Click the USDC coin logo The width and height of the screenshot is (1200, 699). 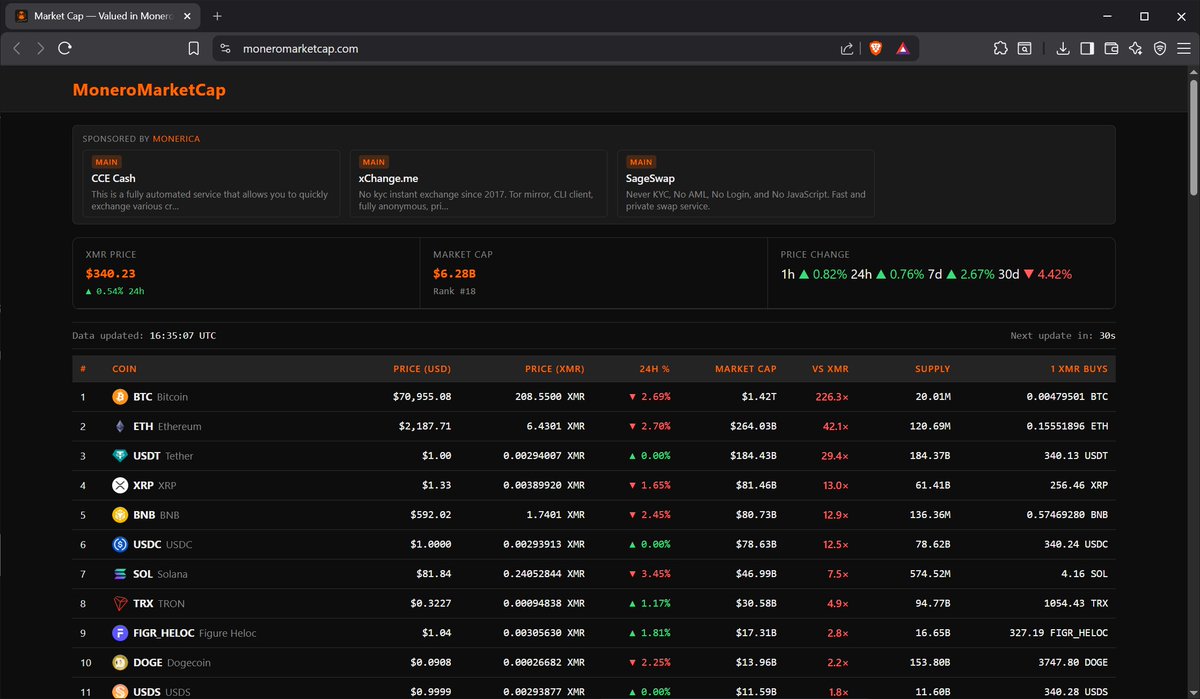tap(120, 544)
